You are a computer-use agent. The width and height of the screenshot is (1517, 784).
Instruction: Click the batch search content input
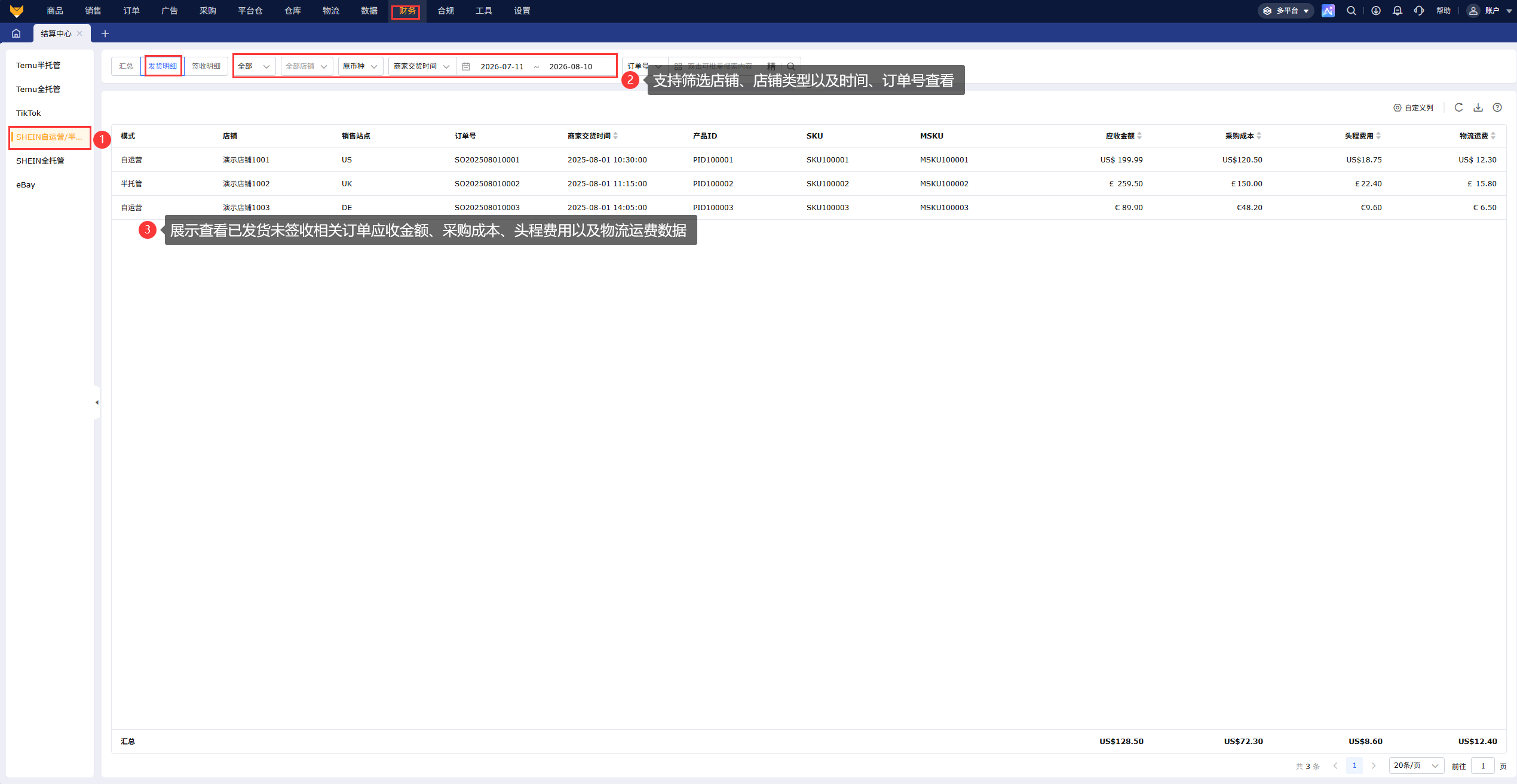click(x=720, y=66)
